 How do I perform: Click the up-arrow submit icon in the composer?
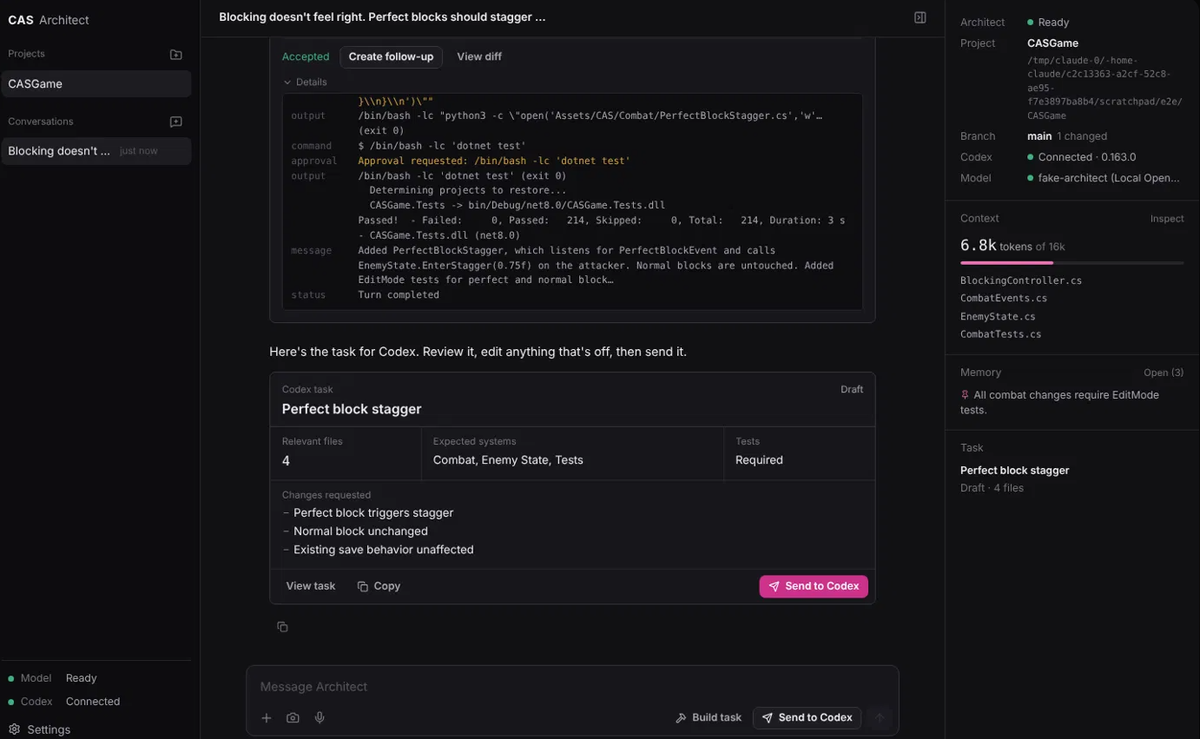tap(880, 718)
